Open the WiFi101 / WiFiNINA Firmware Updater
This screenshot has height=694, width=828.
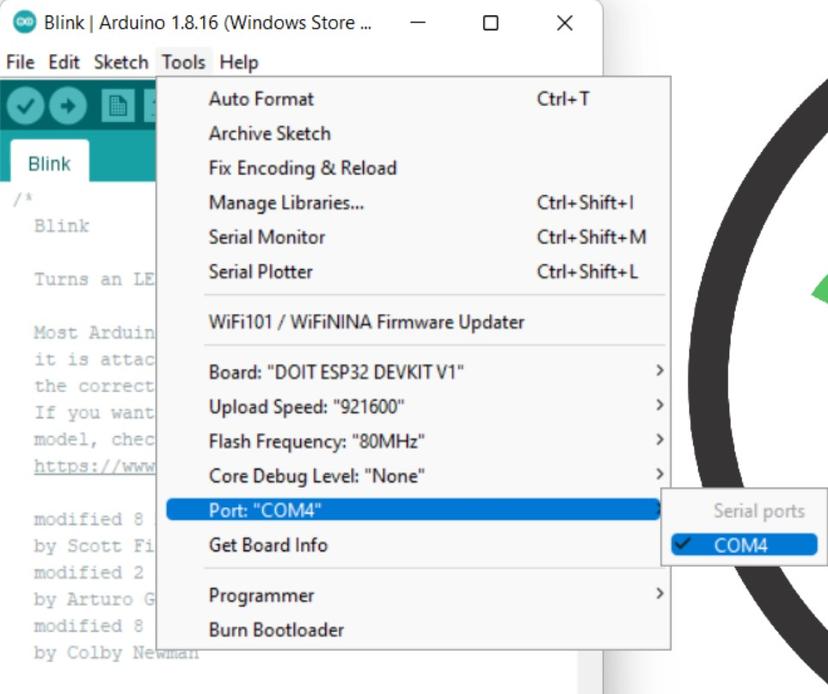point(366,322)
